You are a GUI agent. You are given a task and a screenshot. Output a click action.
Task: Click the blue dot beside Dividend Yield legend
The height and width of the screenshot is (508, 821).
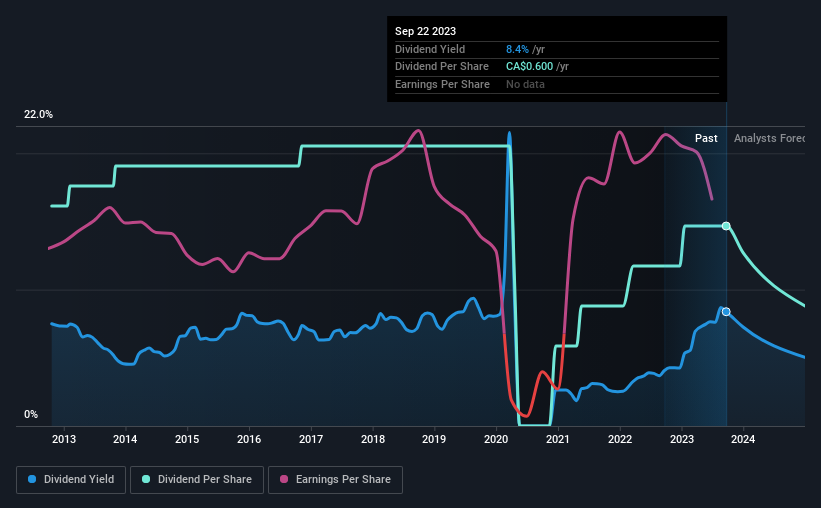click(x=33, y=480)
